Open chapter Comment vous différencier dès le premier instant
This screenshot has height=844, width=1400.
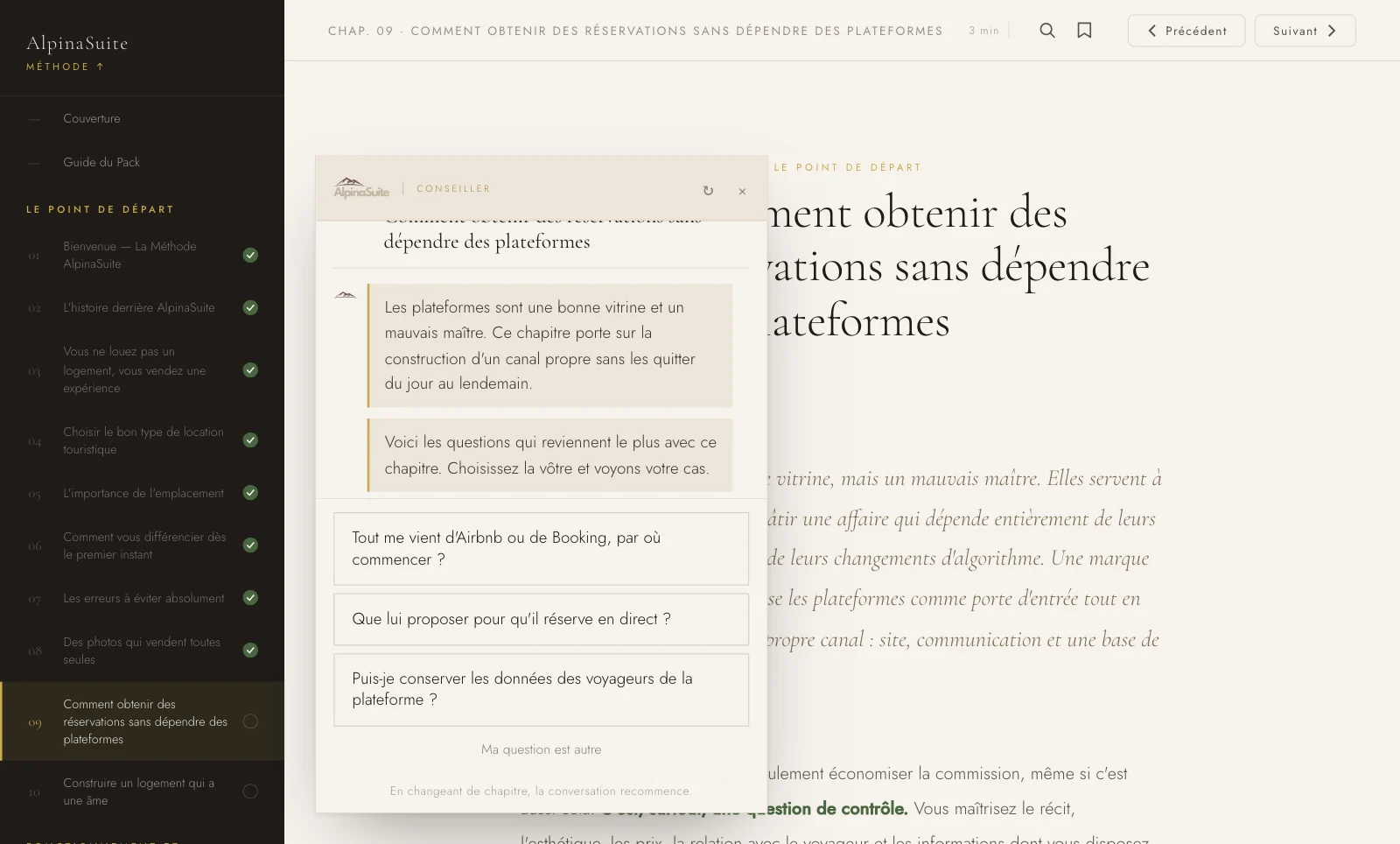pos(142,545)
